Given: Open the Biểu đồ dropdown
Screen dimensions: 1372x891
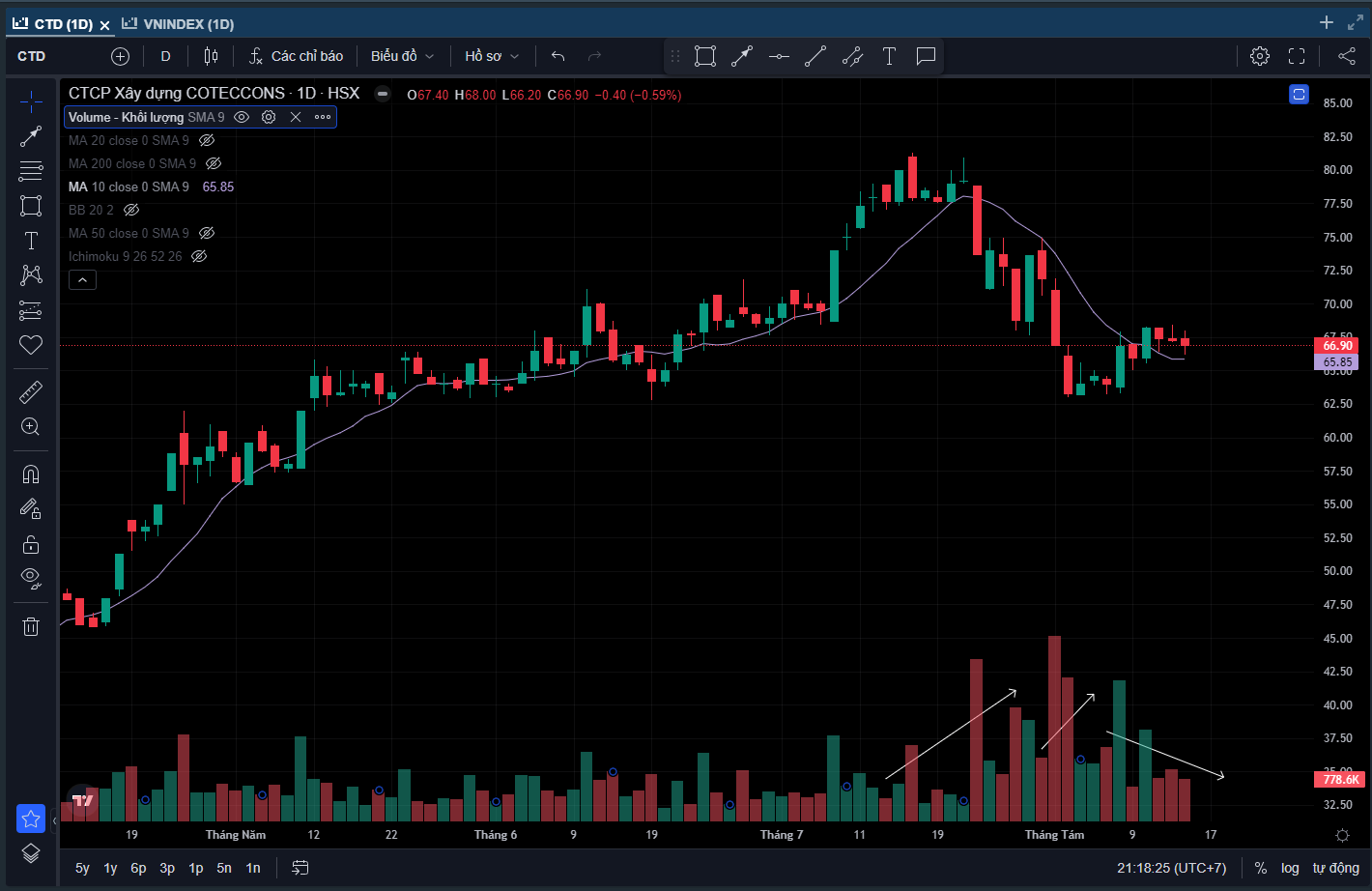Looking at the screenshot, I should [x=402, y=56].
